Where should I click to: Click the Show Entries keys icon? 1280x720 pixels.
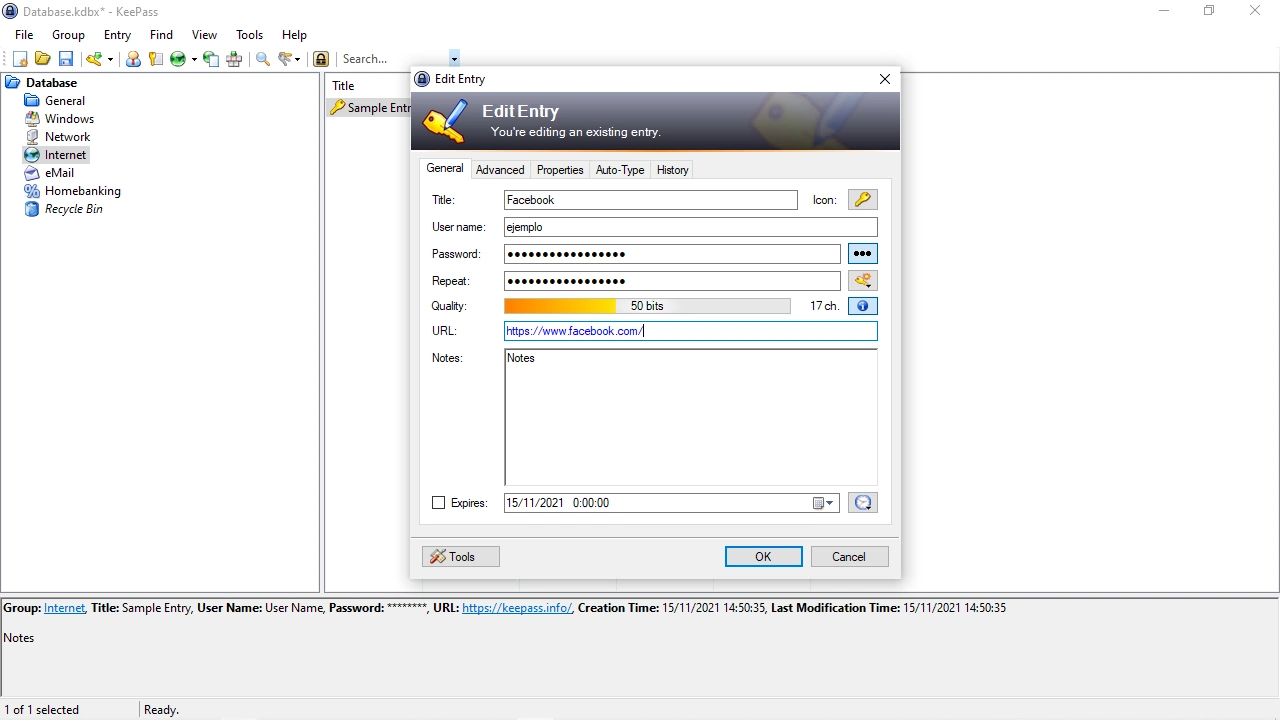286,59
